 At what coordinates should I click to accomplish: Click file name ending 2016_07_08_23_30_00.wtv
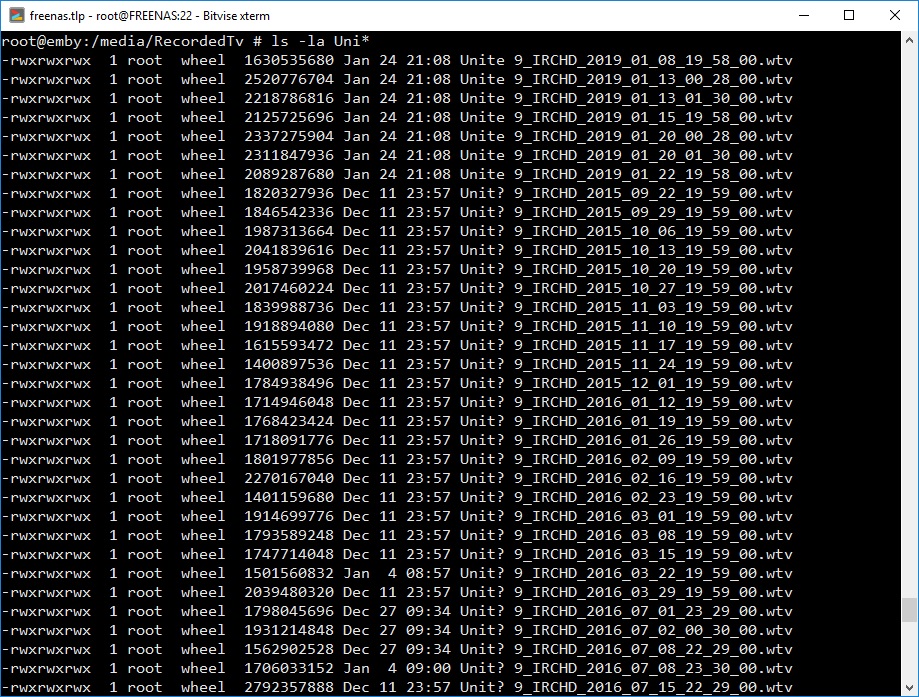pos(626,668)
